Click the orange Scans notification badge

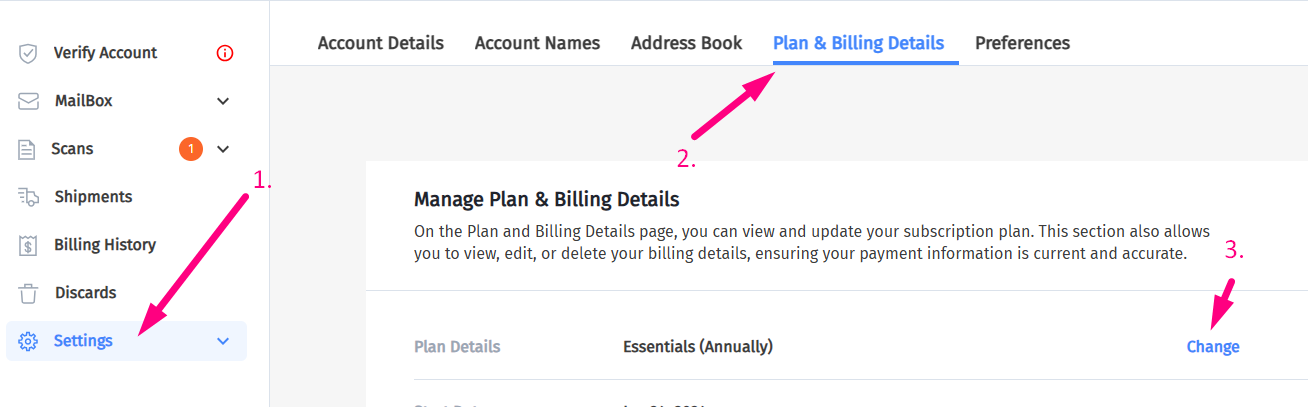point(191,149)
